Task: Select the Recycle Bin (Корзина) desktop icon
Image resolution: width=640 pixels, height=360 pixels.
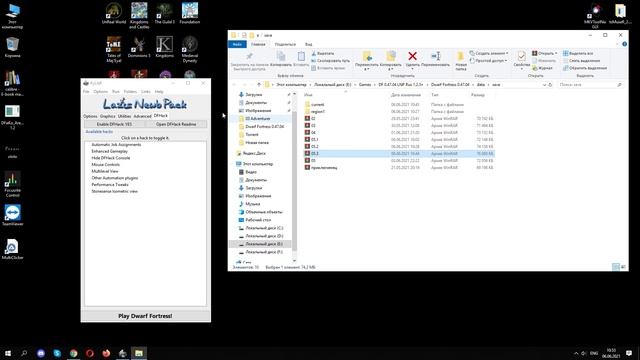Action: (x=12, y=47)
